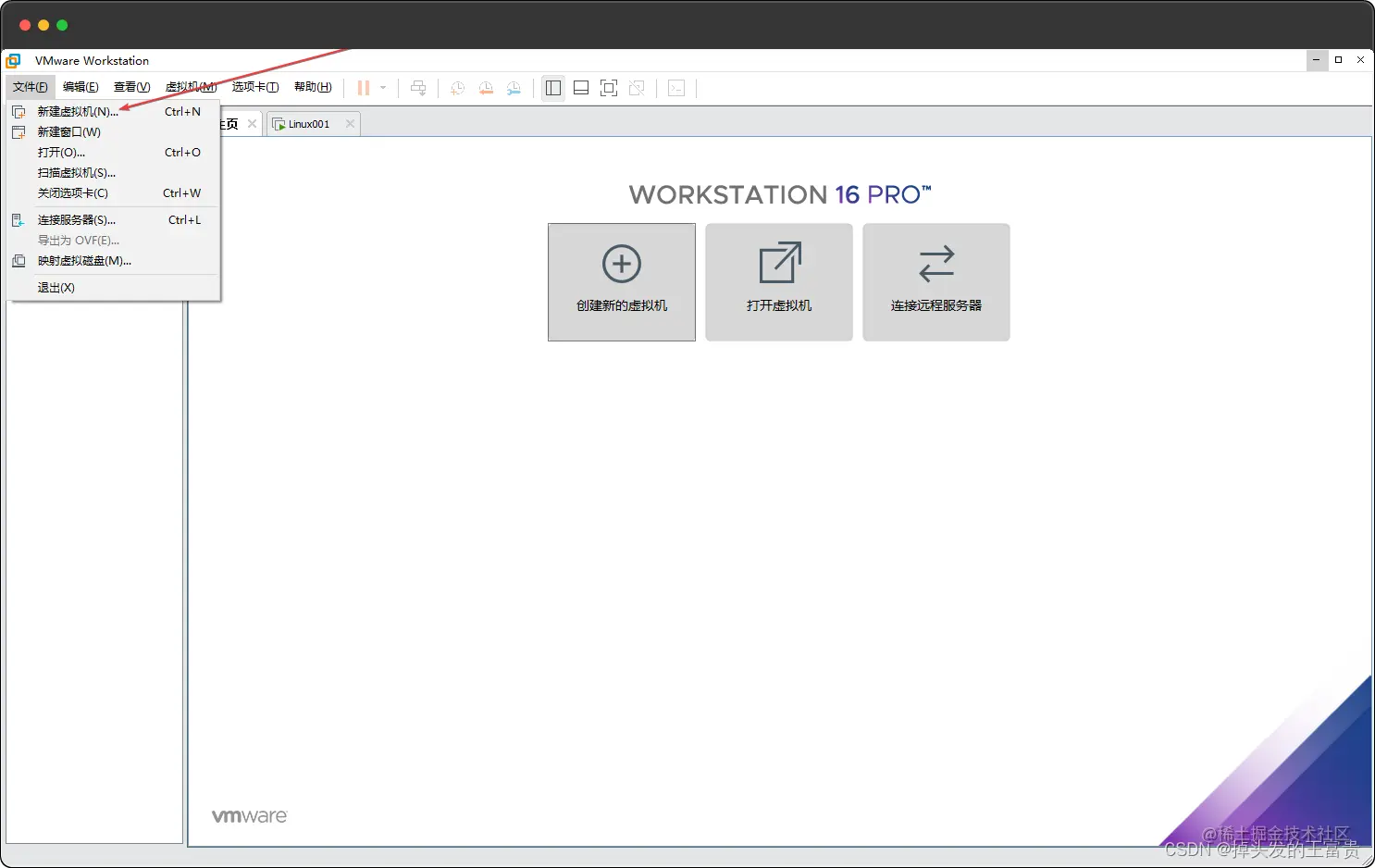Viewport: 1375px width, 868px height.
Task: Click the map virtual disk menu icon
Action: pos(19,261)
